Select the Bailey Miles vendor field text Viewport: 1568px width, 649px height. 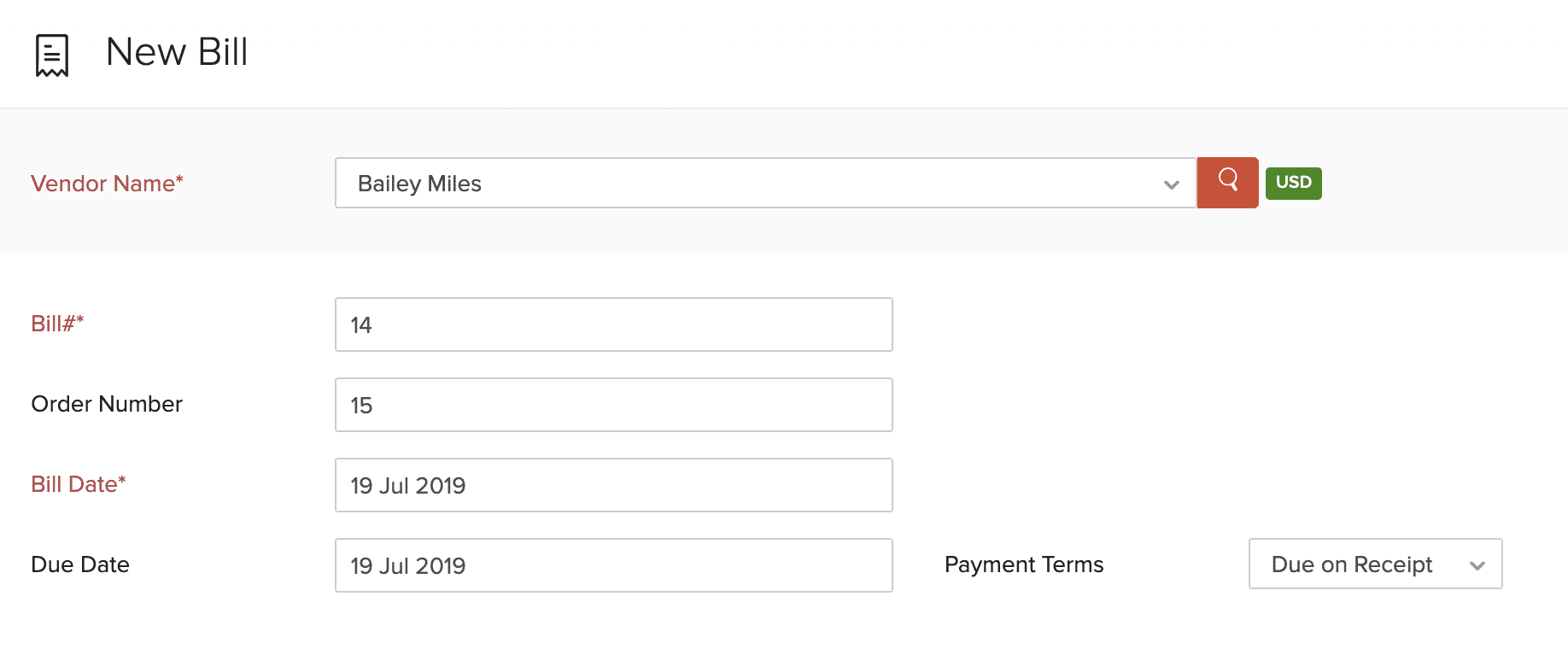pyautogui.click(x=419, y=184)
